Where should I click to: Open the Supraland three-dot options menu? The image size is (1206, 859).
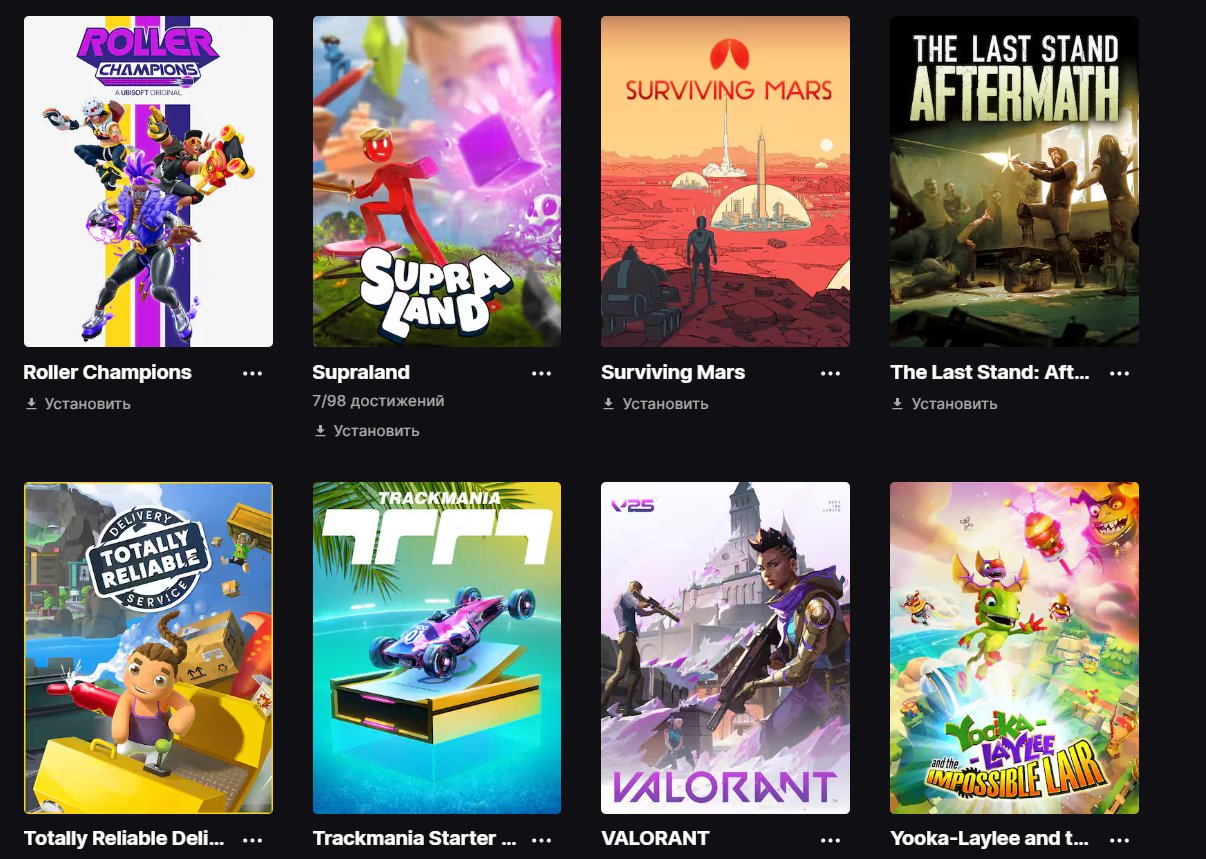coord(541,373)
